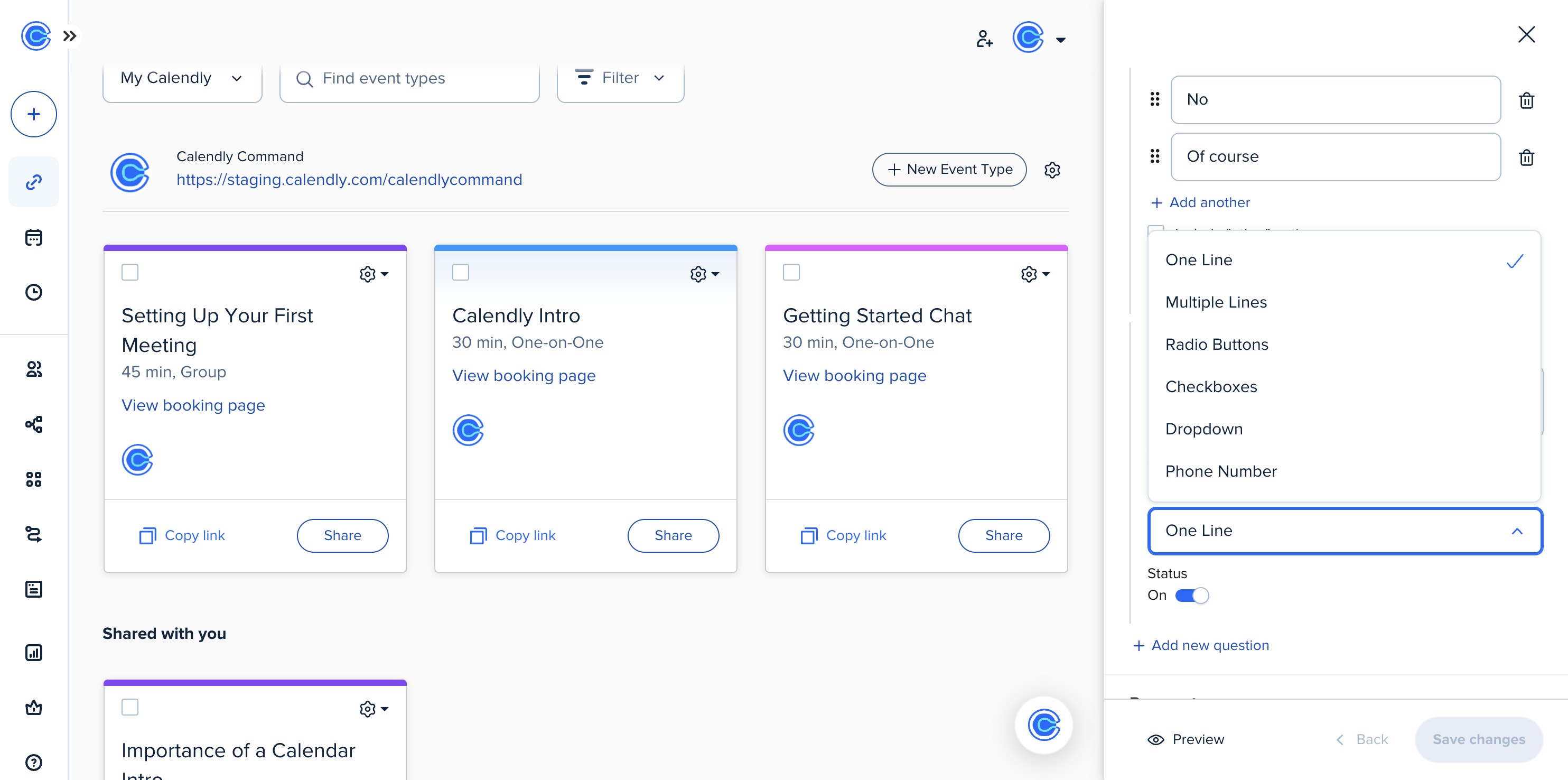The width and height of the screenshot is (1568, 780).
Task: Copy link for Getting Started Chat
Action: [844, 536]
